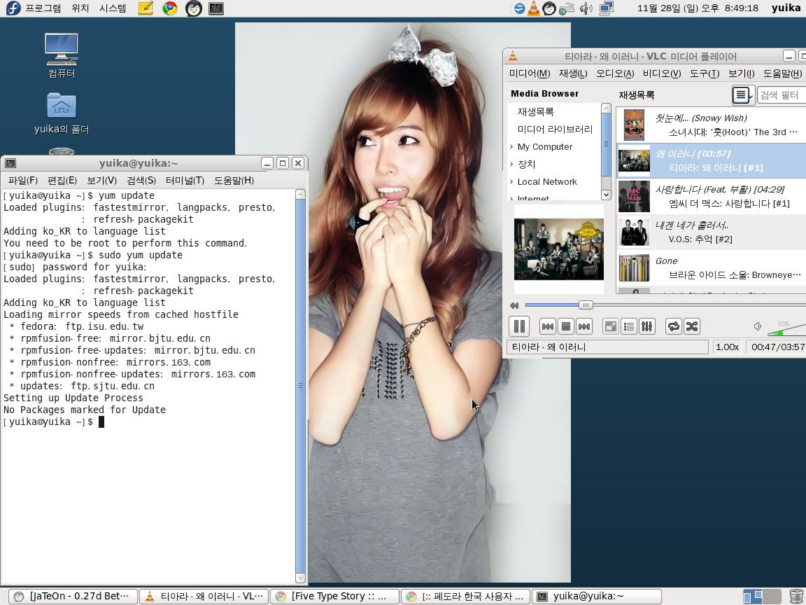Open terminal 터미널(T) menu
Viewport: 806px width, 605px height.
[185, 180]
